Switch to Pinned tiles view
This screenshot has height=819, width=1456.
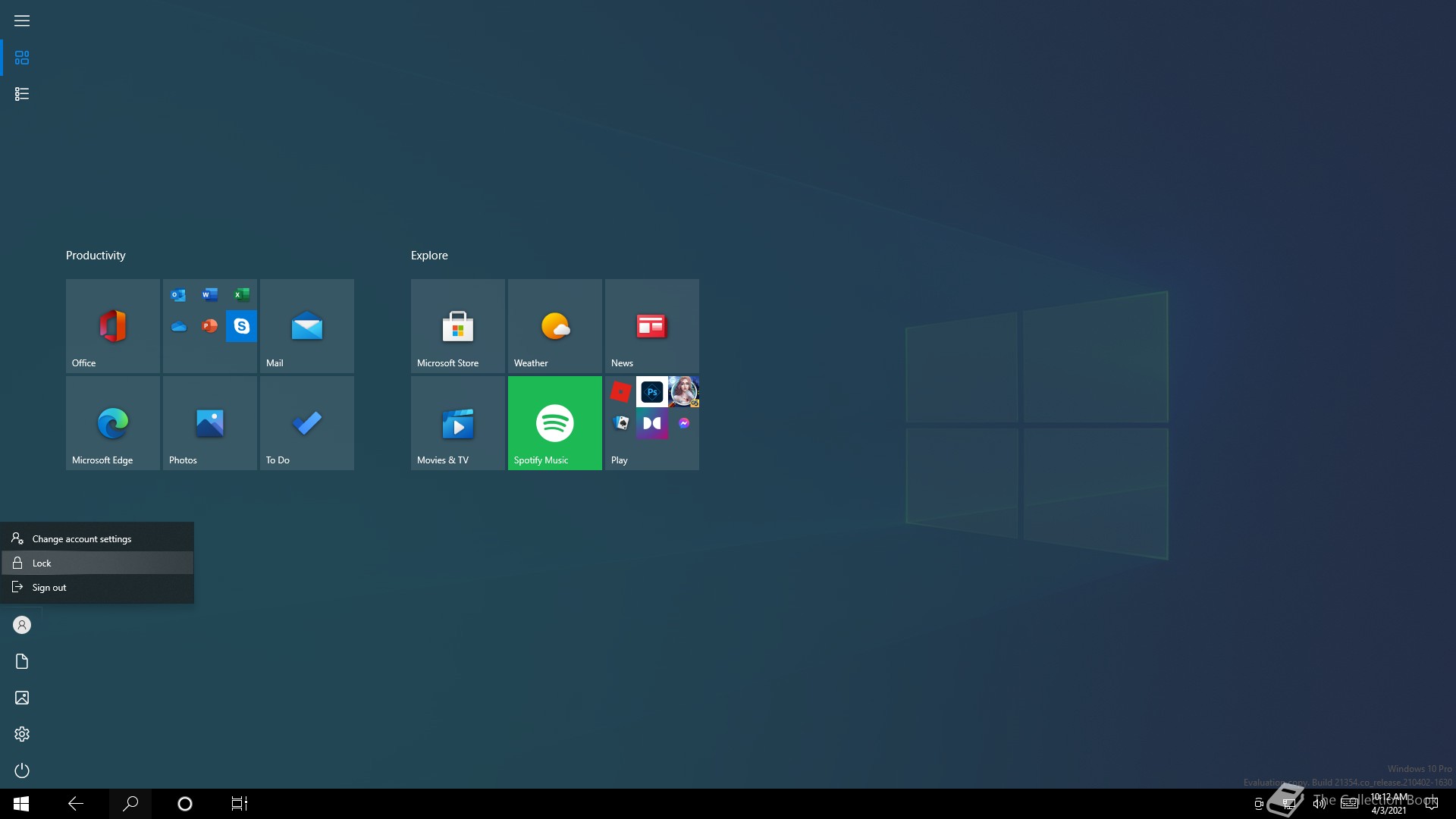tap(22, 58)
